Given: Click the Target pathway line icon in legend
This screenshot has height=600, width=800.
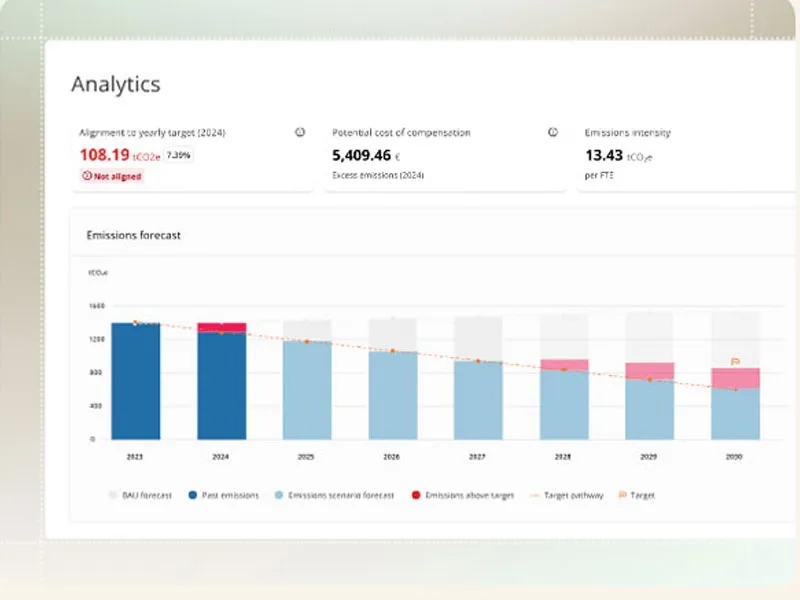Looking at the screenshot, I should coord(534,495).
